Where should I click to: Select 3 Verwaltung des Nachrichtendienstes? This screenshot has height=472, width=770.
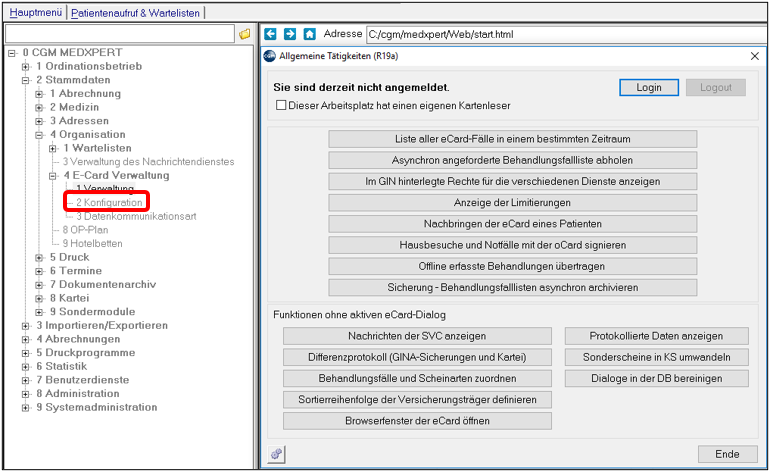coord(148,162)
